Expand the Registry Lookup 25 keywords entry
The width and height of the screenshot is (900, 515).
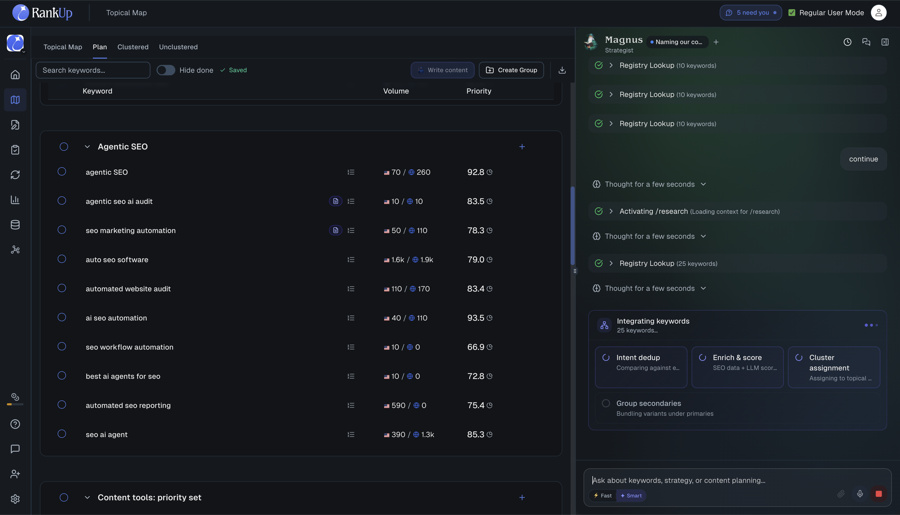click(611, 264)
